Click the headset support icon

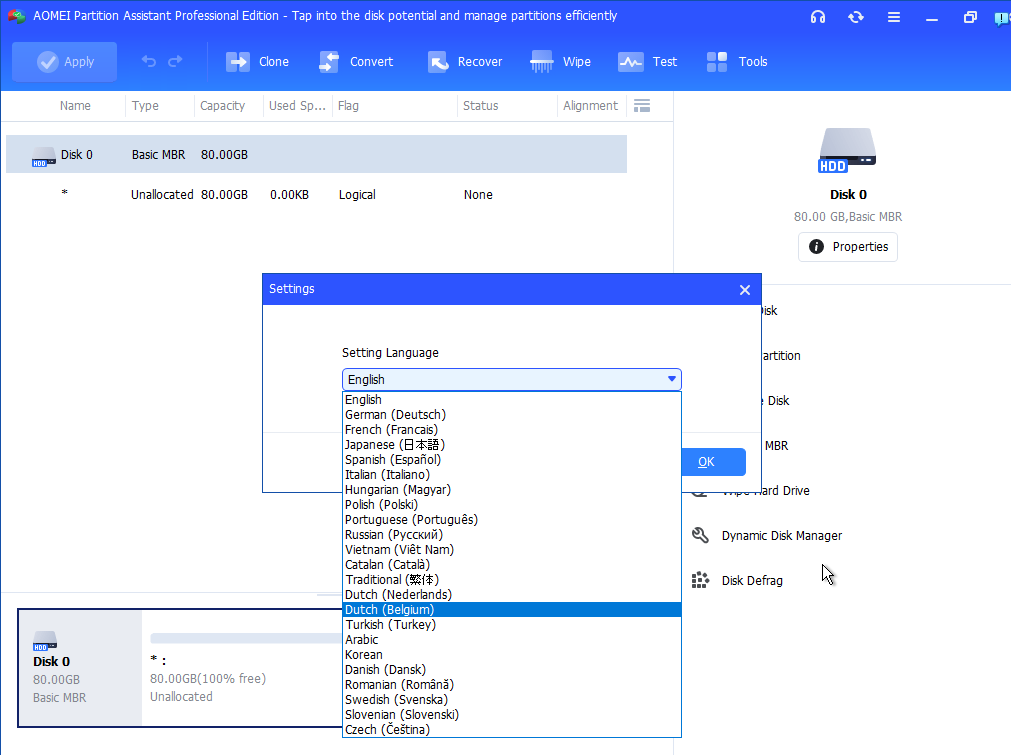point(818,17)
